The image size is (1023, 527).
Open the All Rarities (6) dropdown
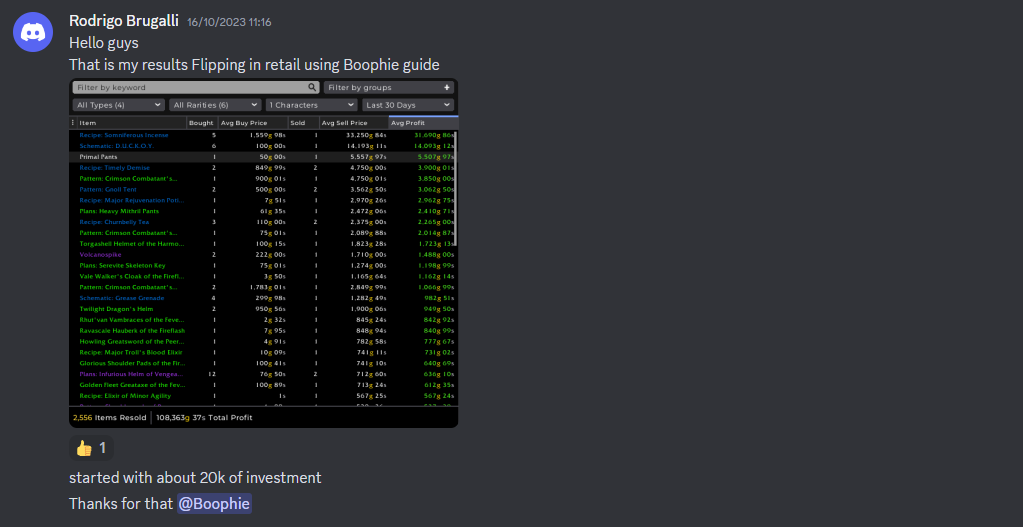[x=215, y=105]
